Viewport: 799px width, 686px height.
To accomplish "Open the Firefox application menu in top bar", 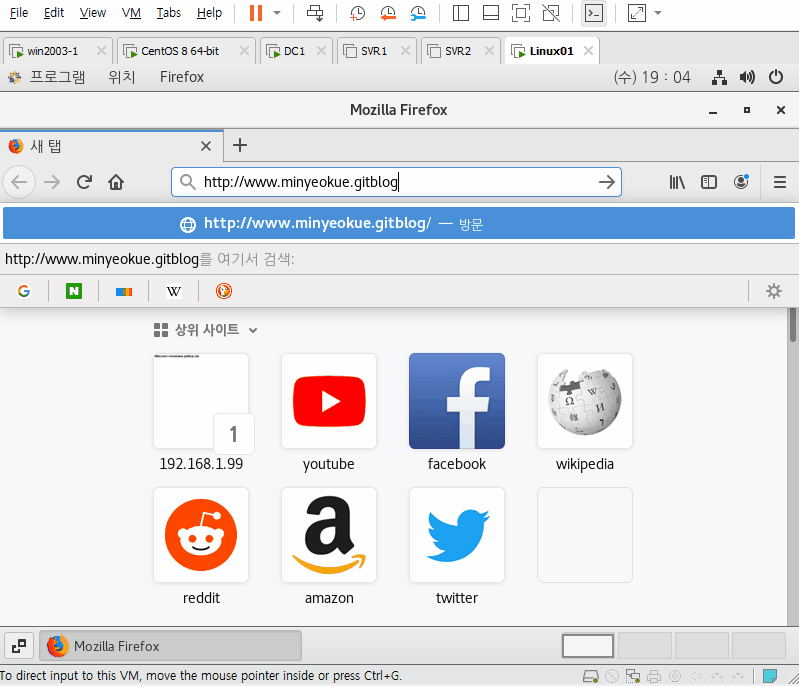I will point(181,77).
